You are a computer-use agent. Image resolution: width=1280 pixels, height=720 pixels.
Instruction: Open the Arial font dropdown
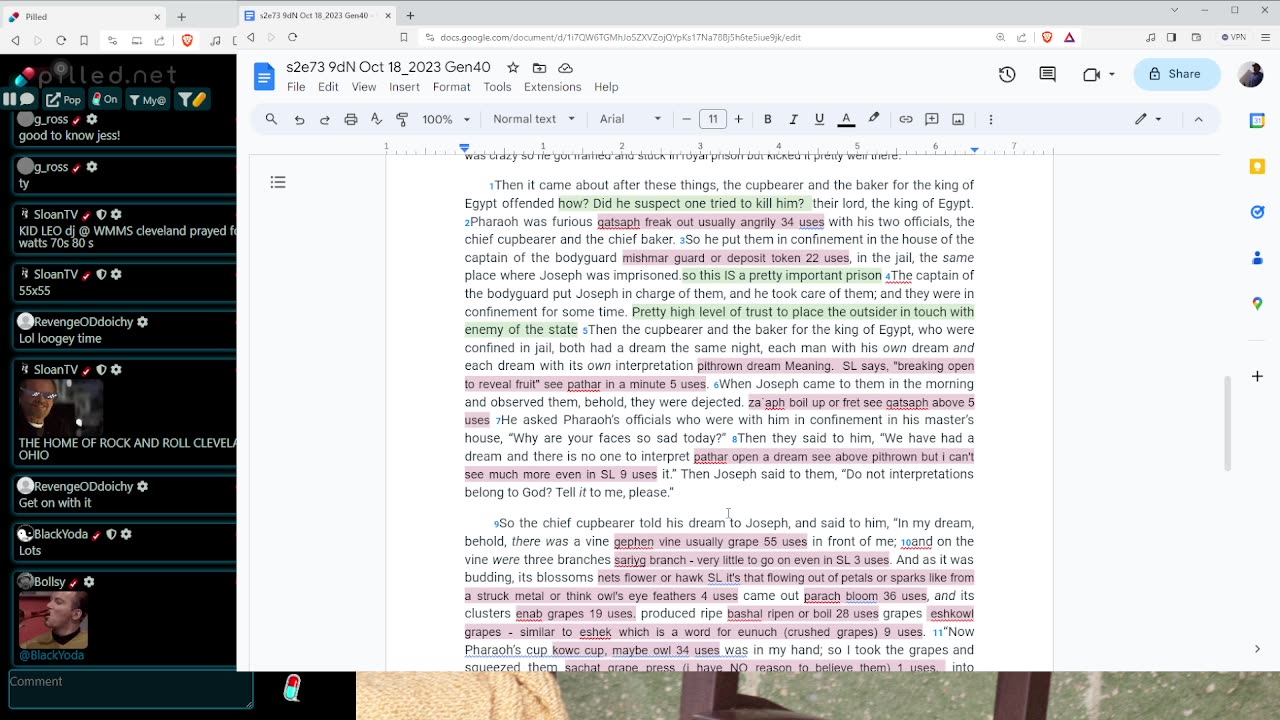630,119
